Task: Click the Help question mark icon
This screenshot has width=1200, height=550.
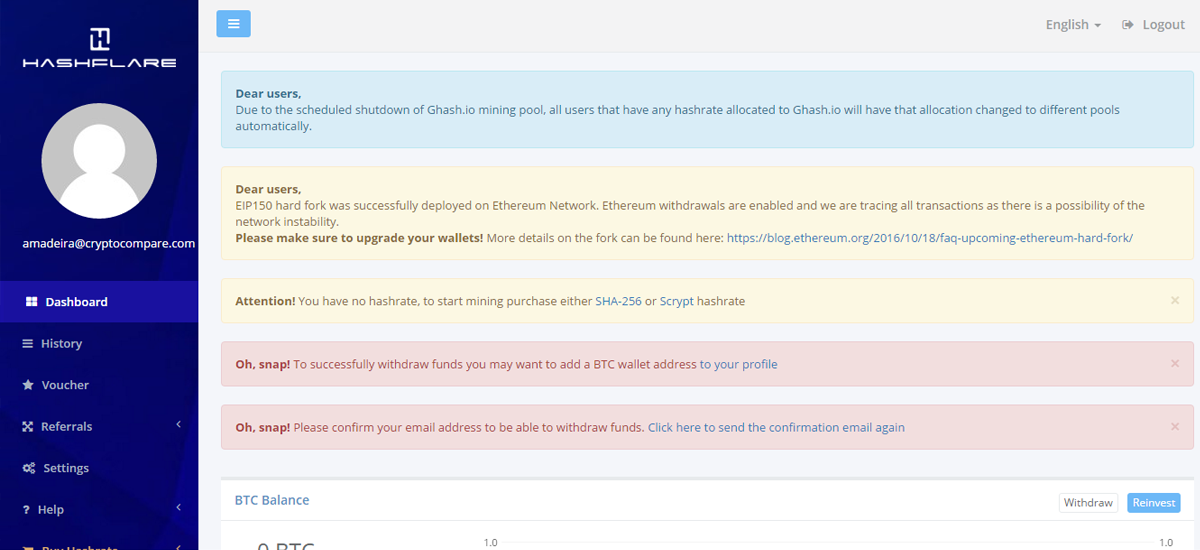Action: point(26,510)
